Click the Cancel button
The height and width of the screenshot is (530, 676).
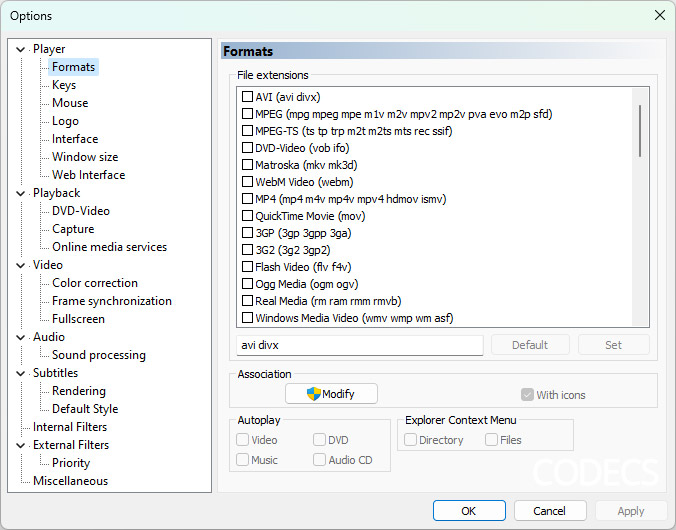click(550, 511)
